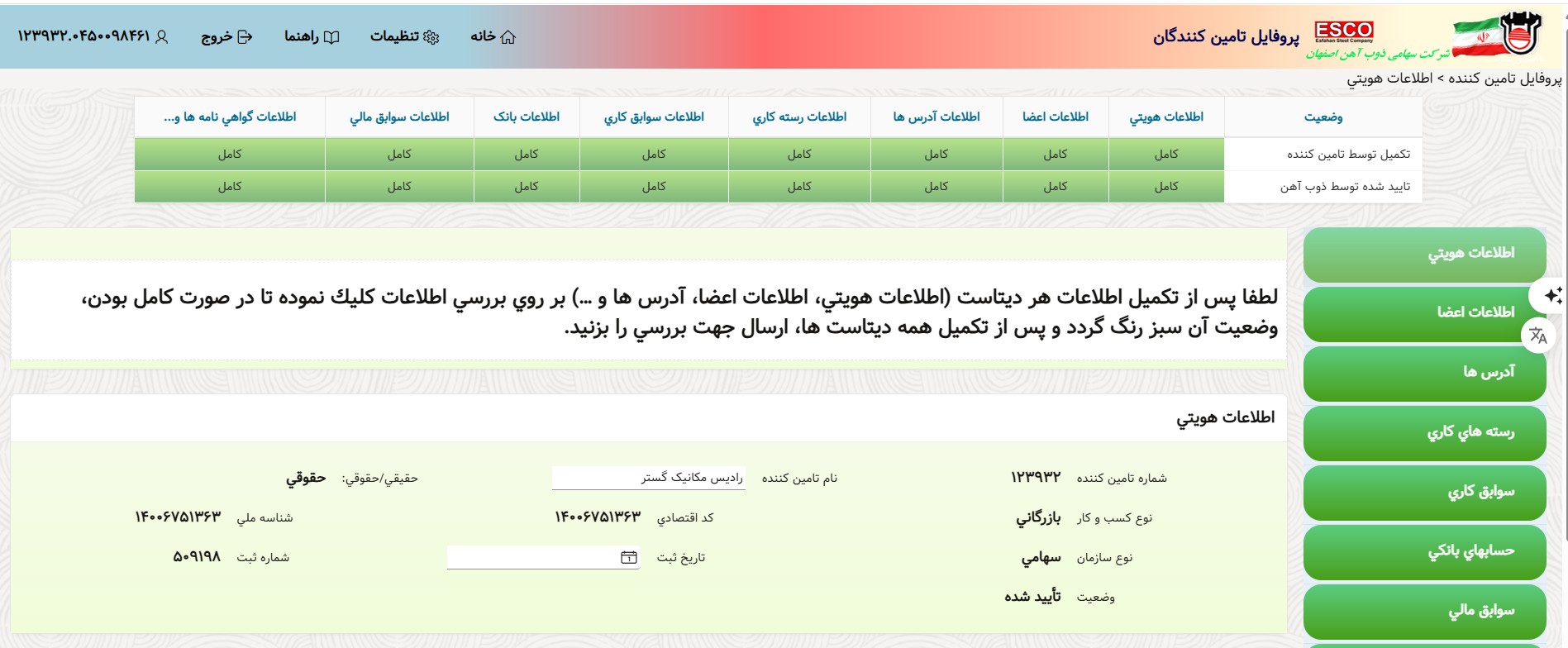Open the اطلاعات هويتي sidebar button

pos(1425,254)
